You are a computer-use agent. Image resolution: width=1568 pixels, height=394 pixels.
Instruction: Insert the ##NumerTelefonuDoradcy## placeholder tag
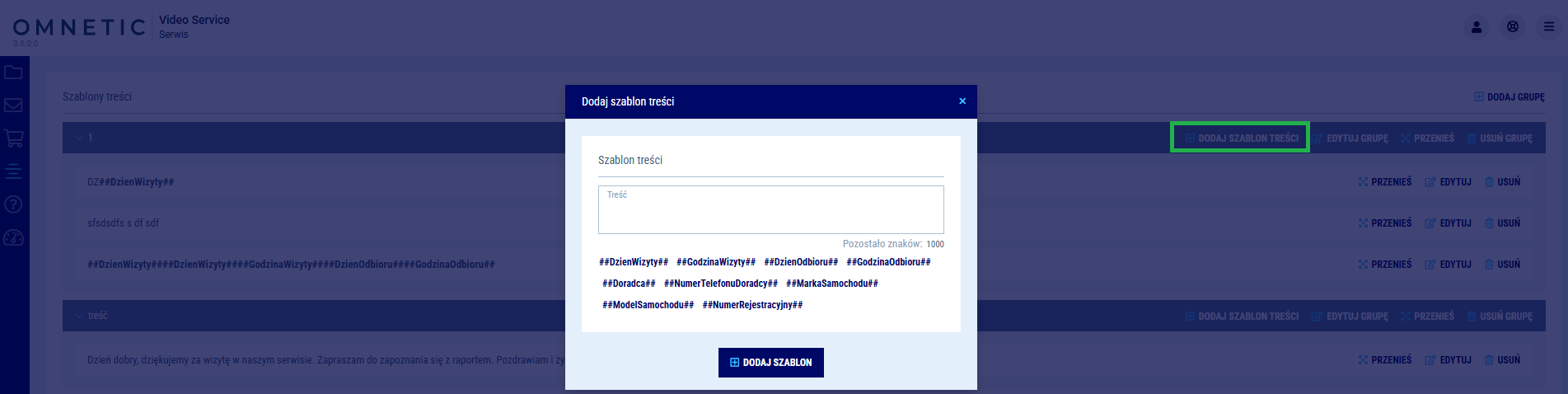tap(720, 284)
